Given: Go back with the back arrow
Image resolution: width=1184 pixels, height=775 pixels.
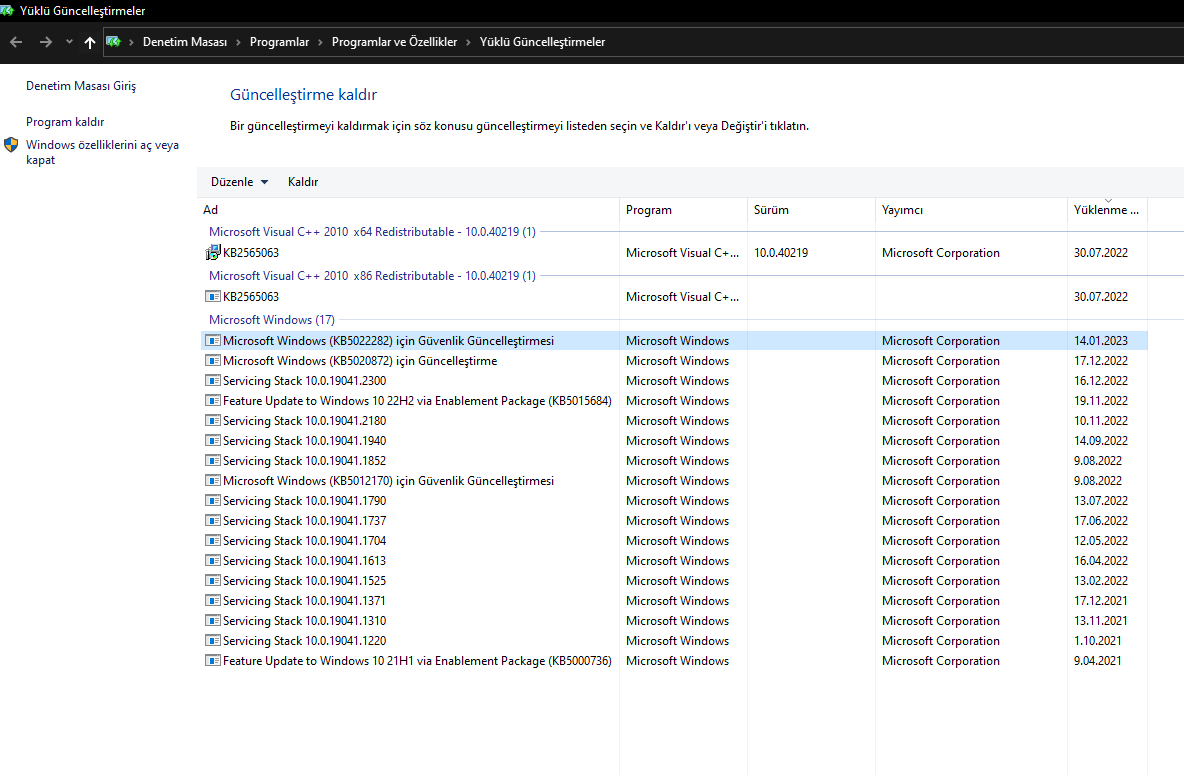Looking at the screenshot, I should tap(16, 42).
